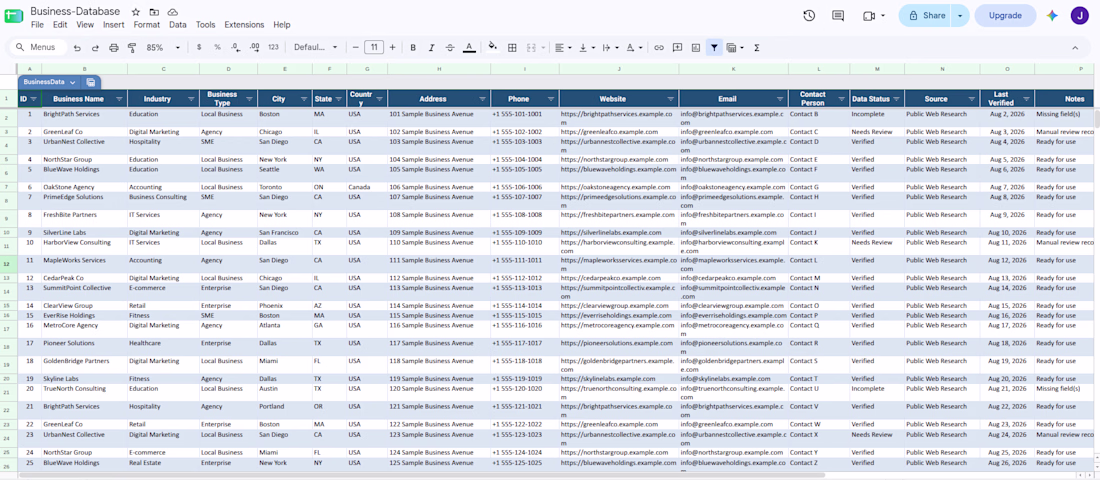
Task: Toggle the filter funnel button
Action: (714, 48)
